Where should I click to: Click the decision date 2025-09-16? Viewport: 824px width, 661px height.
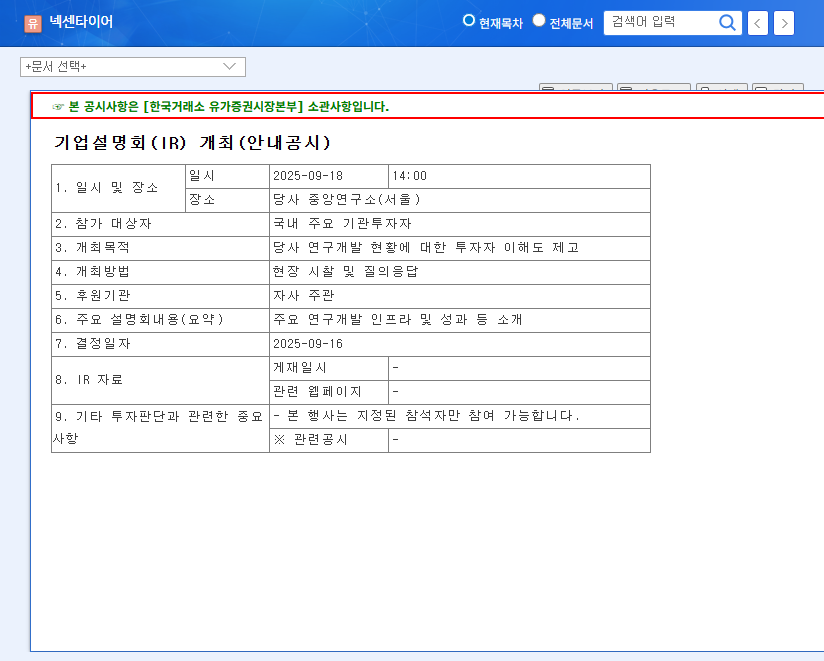[460, 344]
